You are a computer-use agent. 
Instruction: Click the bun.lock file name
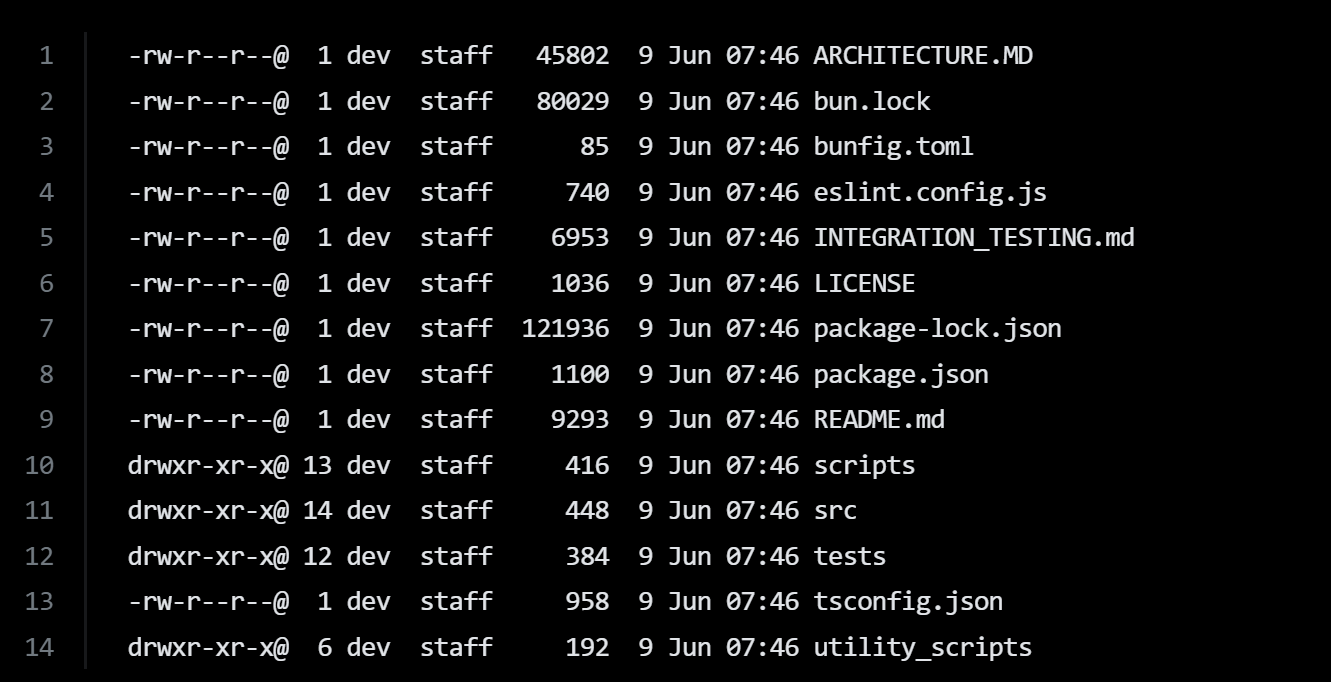872,101
